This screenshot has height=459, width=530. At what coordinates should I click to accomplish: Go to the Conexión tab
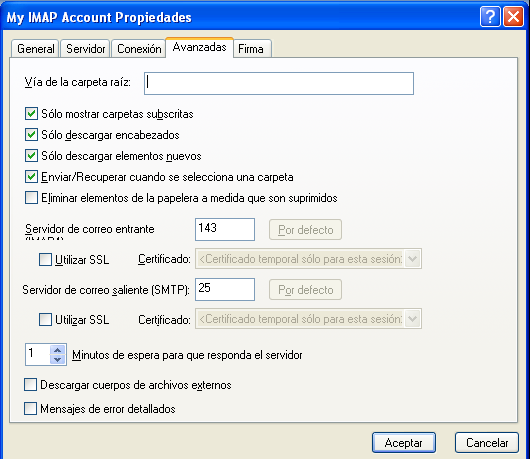tap(139, 49)
